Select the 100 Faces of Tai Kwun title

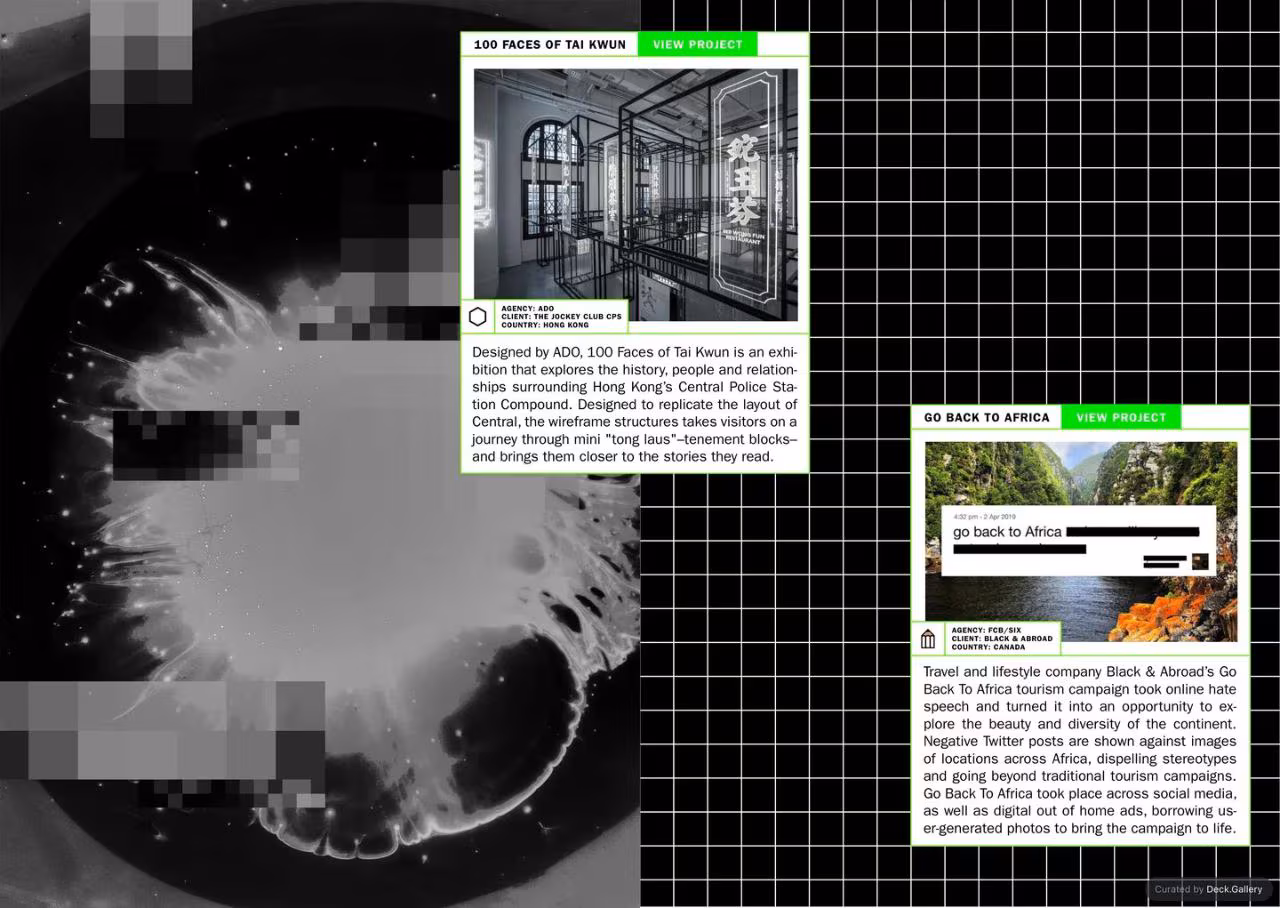(550, 44)
